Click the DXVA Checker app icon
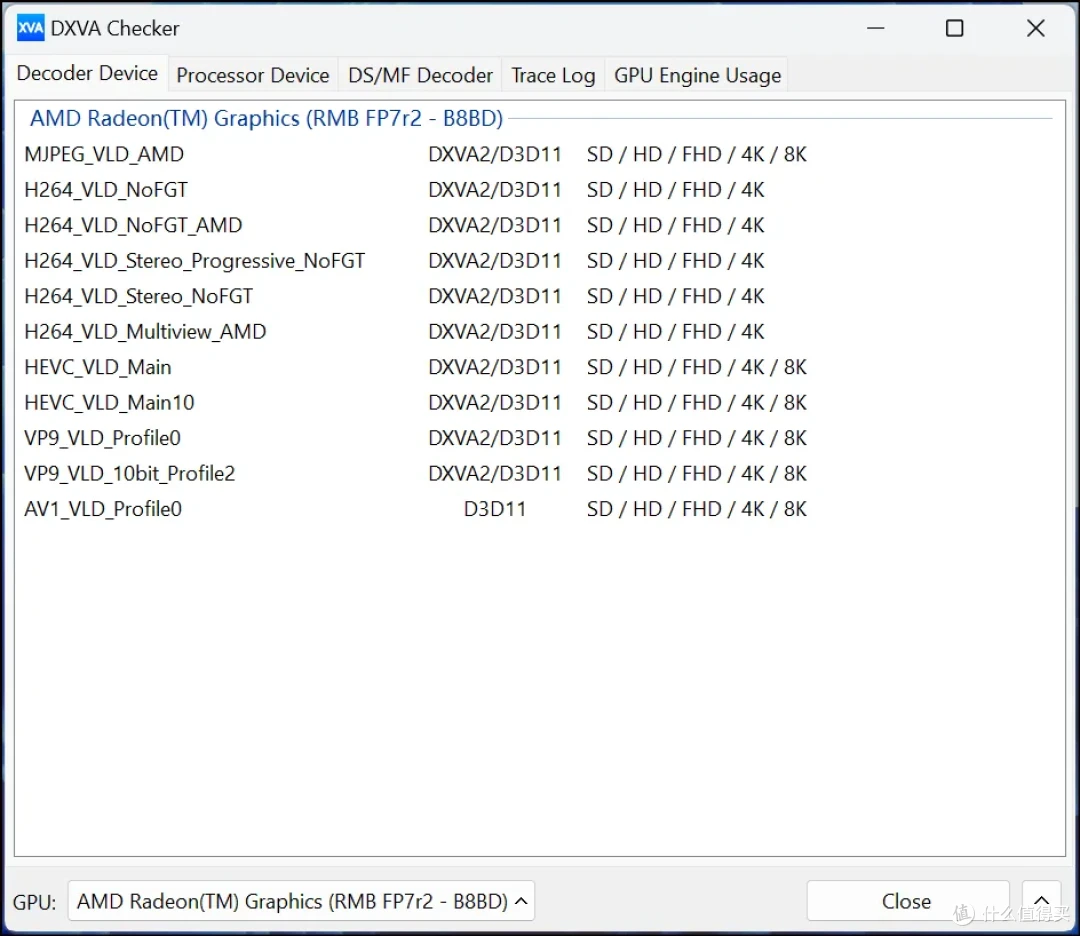Screen dimensions: 1080x936 30,28
